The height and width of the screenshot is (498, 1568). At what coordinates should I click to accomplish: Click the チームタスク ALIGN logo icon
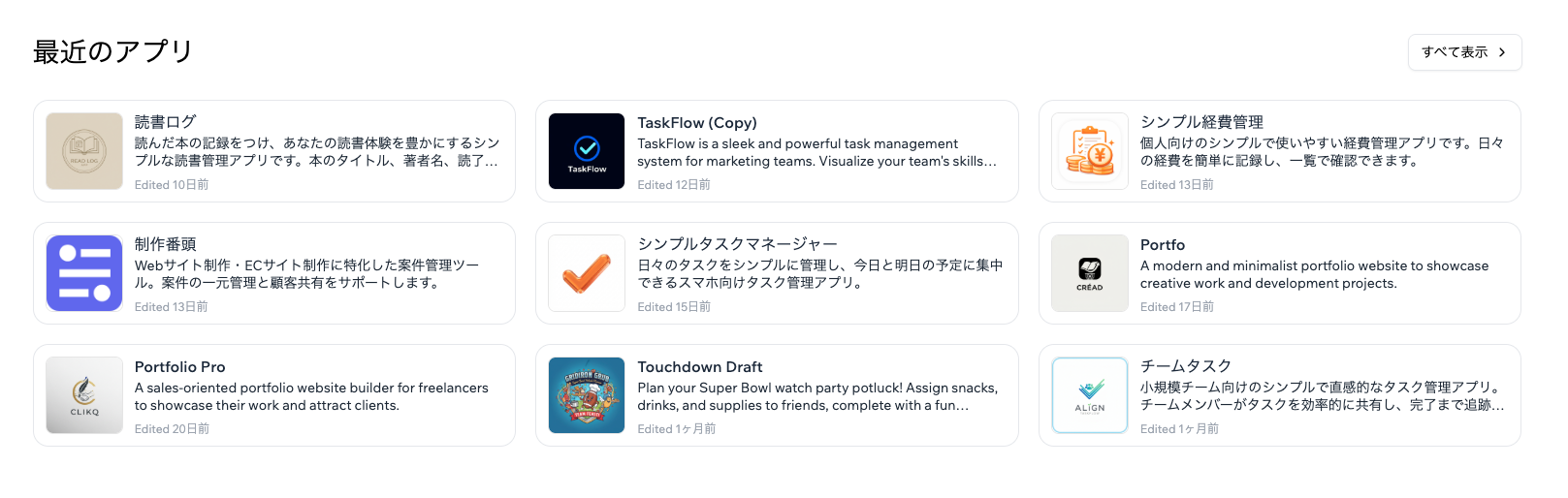tap(1090, 395)
